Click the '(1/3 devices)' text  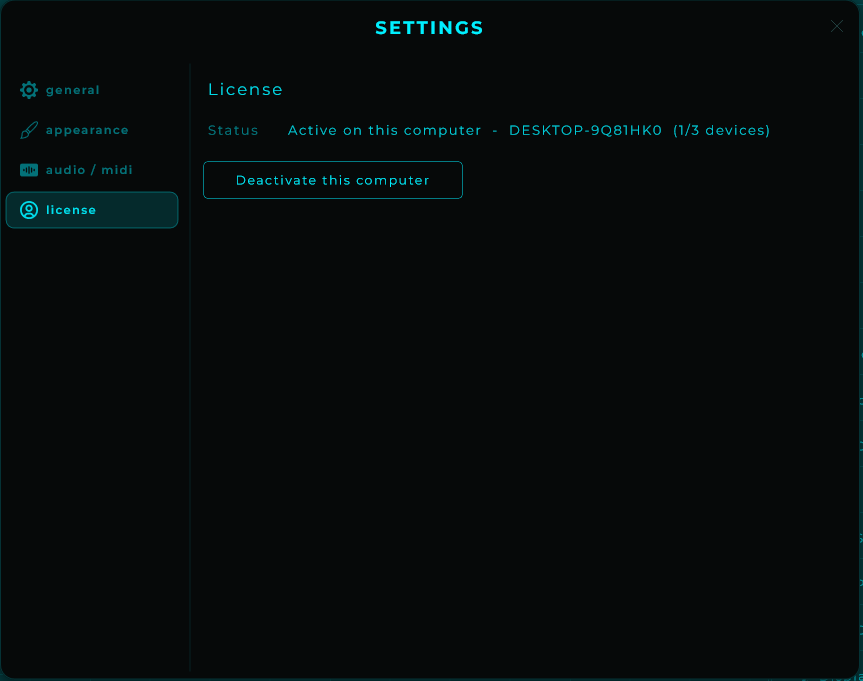tap(722, 130)
